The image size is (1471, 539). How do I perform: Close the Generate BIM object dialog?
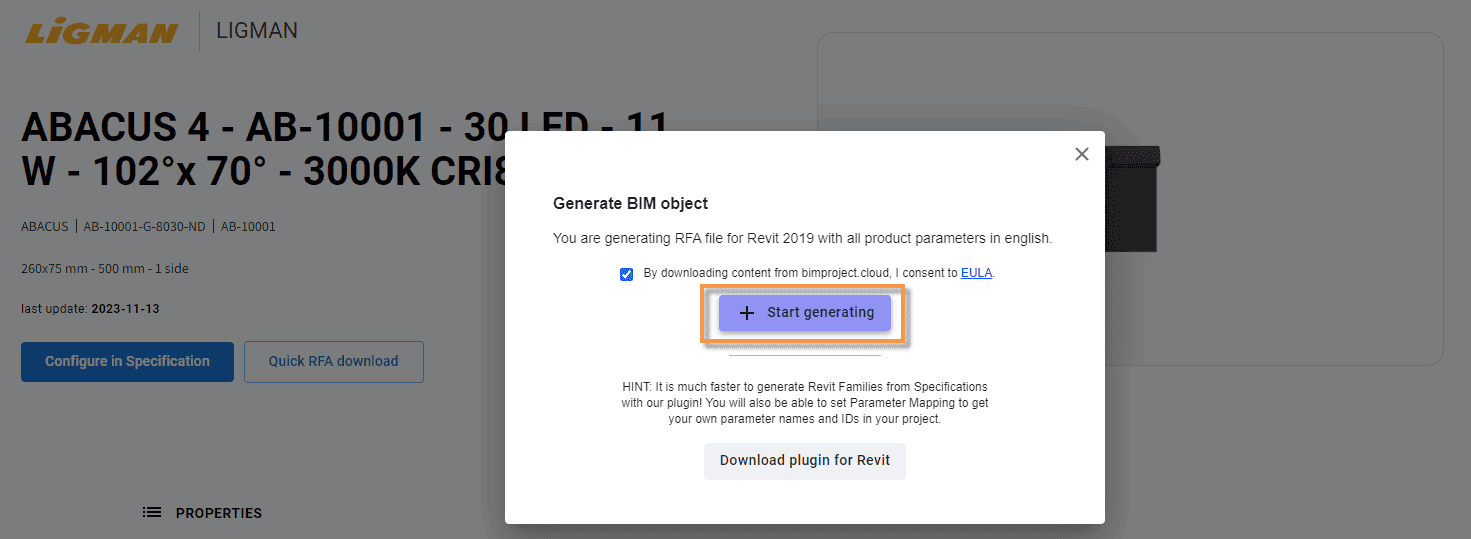[1081, 154]
